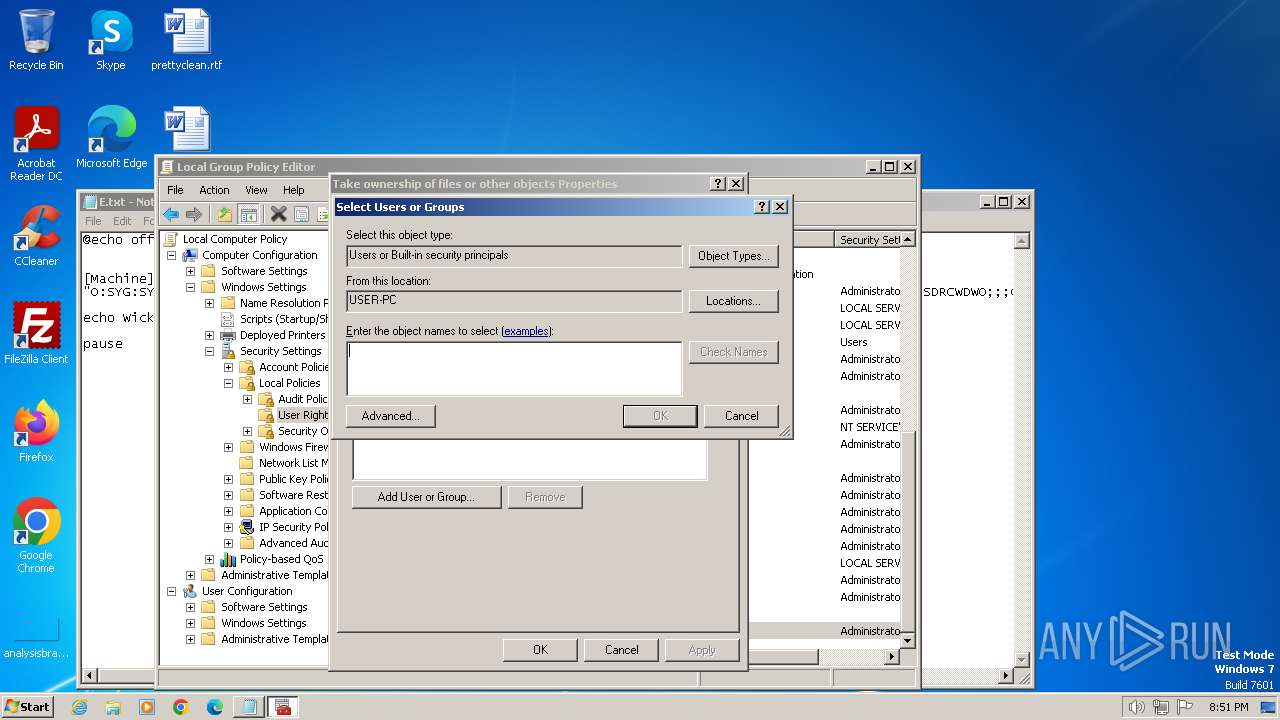
Task: Select Scripts (Startup/Shutdown) tree item
Action: pyautogui.click(x=283, y=319)
